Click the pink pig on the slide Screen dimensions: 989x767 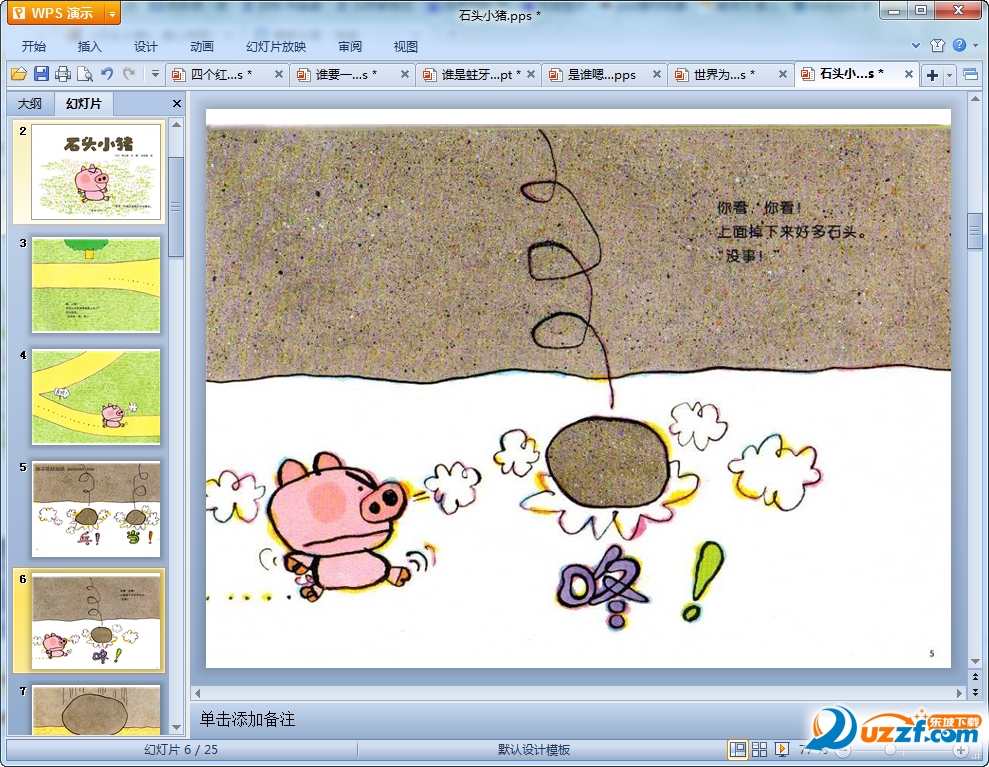337,527
